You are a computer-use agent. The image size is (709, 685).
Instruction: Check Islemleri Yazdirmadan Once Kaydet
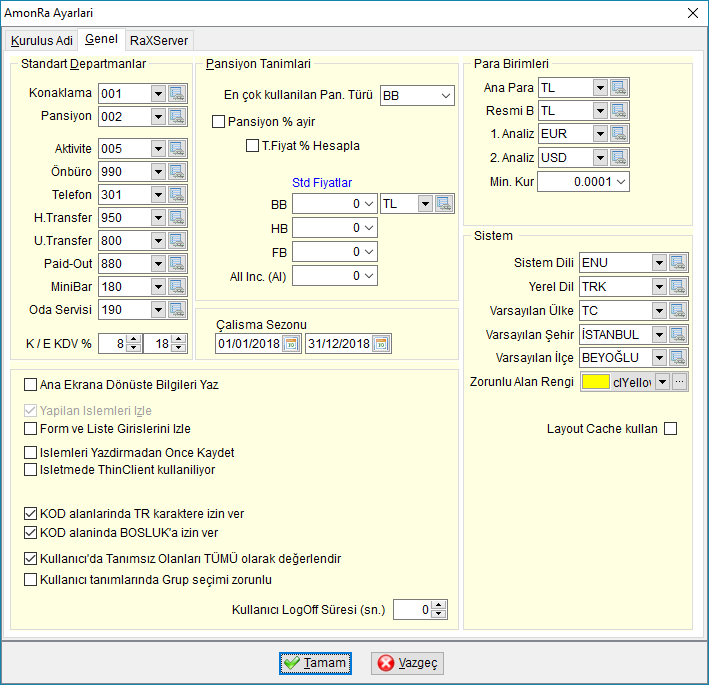click(30, 453)
